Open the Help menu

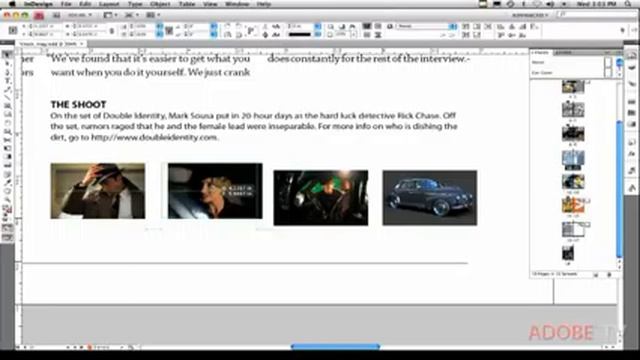click(x=264, y=4)
